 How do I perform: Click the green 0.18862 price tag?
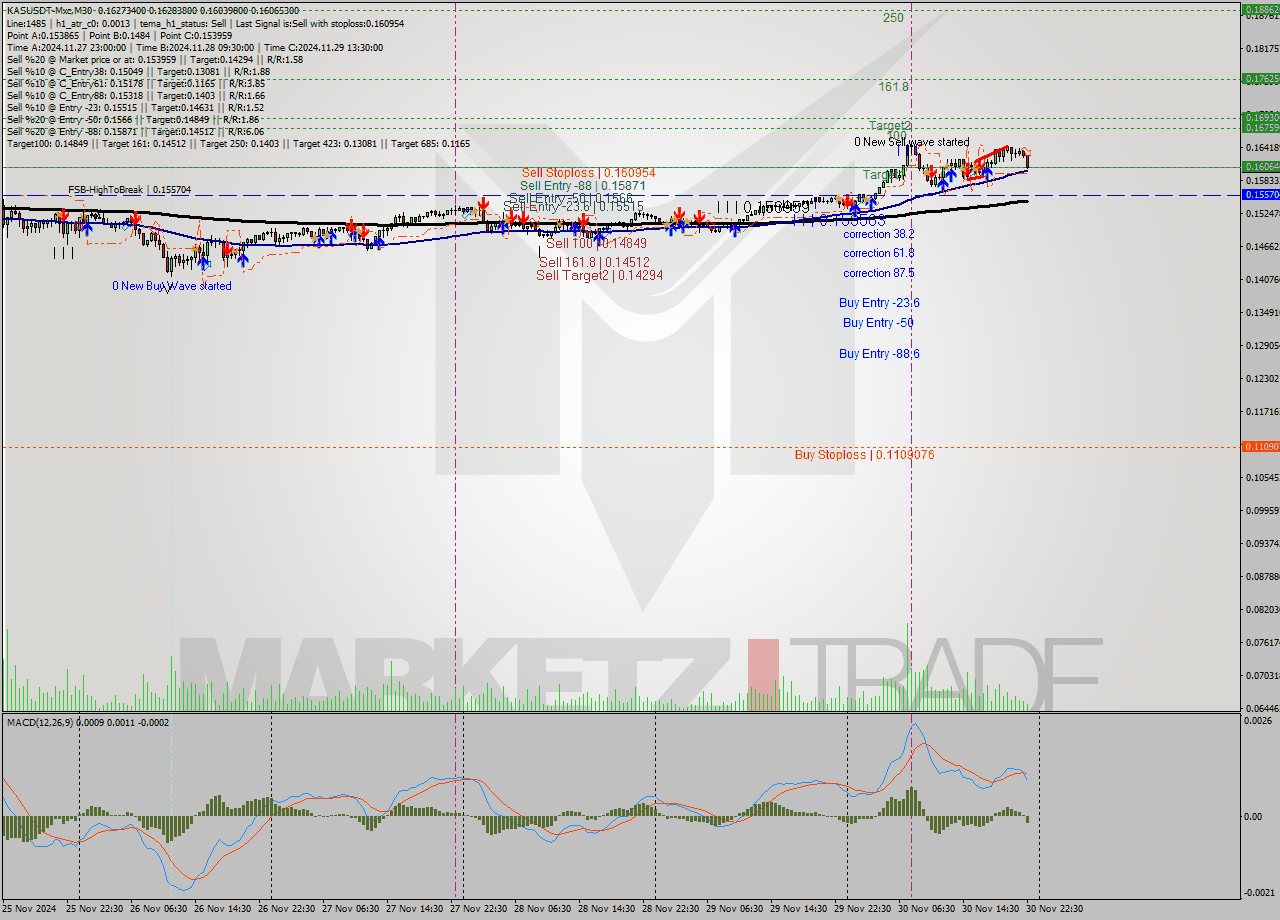tap(1260, 10)
